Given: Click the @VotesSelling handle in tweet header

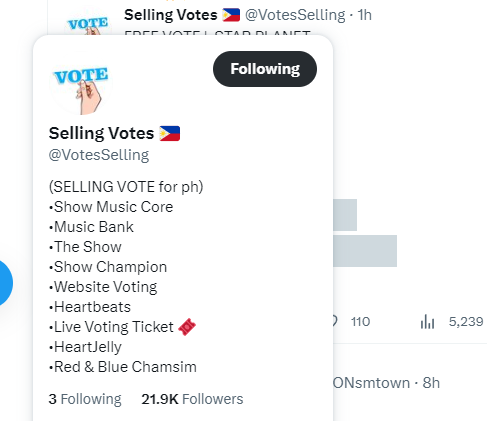Looking at the screenshot, I should point(295,15).
